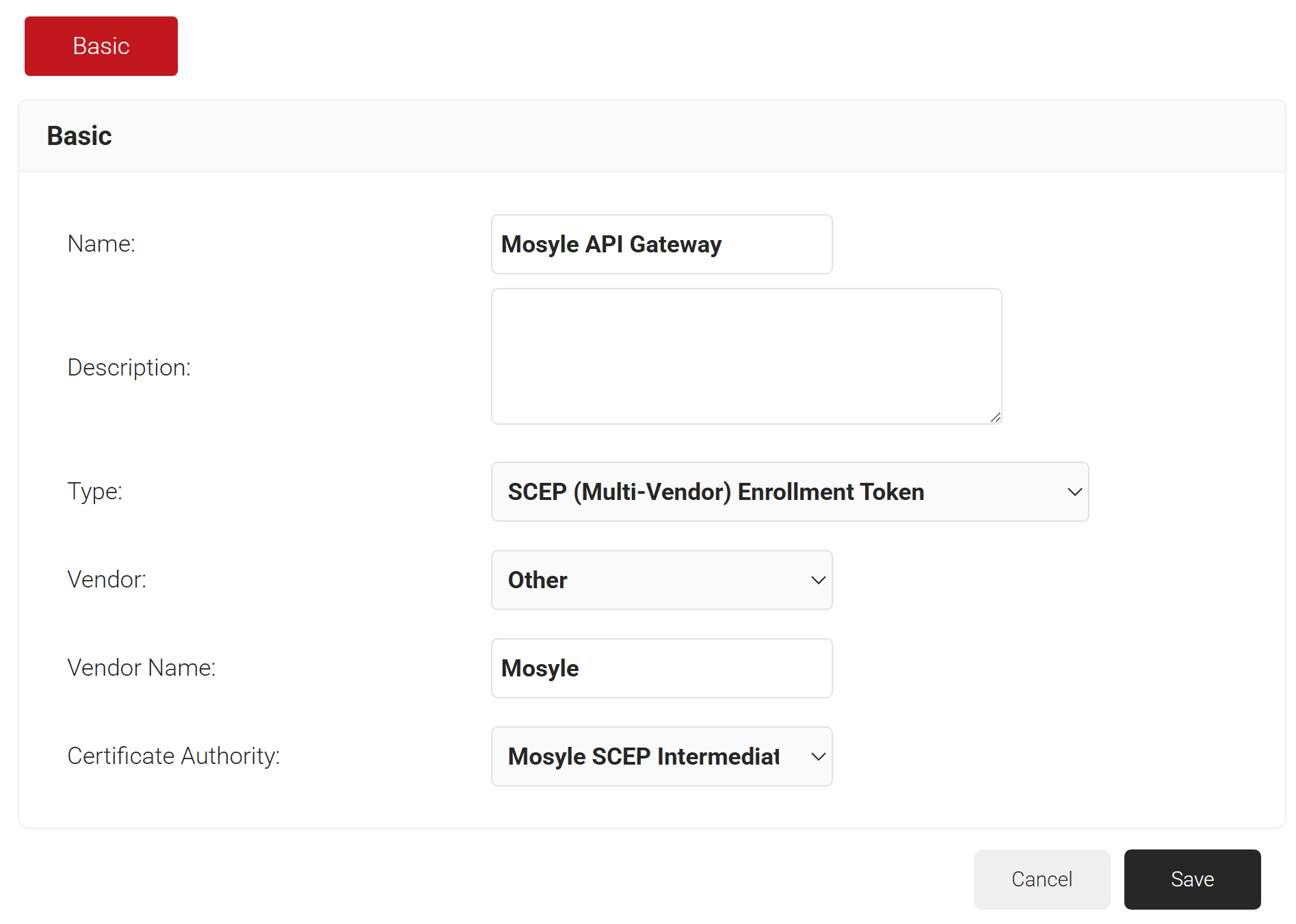Click the Name: label
The width and height of the screenshot is (1296, 924).
click(101, 243)
